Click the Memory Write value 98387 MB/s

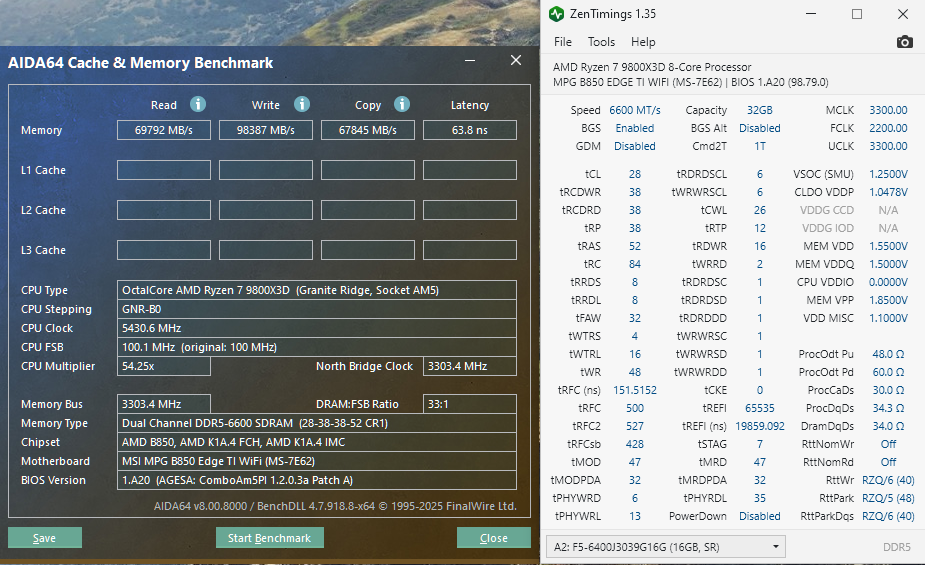[266, 130]
